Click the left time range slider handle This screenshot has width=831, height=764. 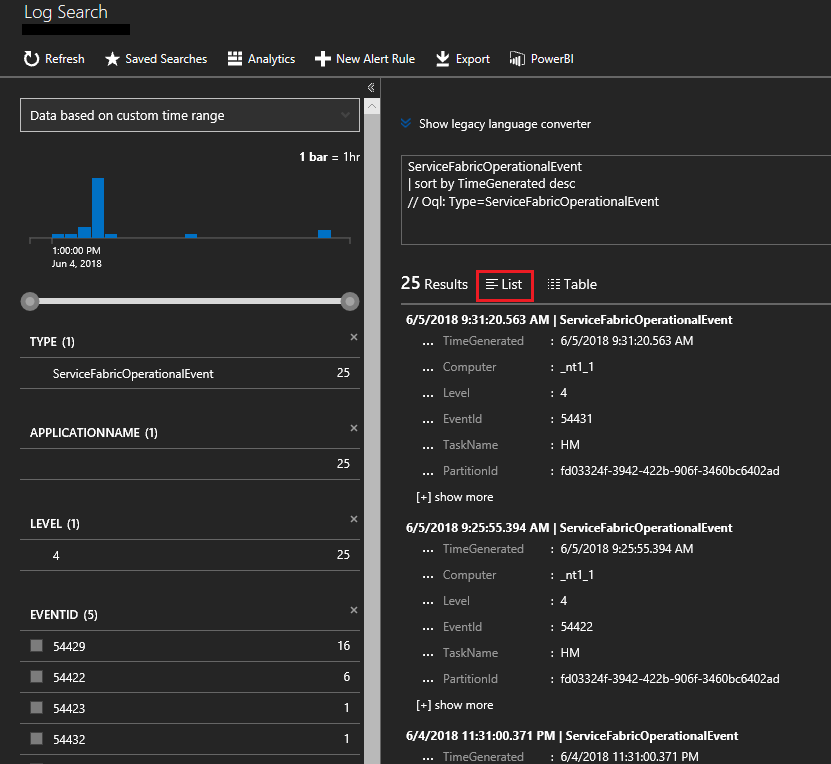[x=30, y=301]
